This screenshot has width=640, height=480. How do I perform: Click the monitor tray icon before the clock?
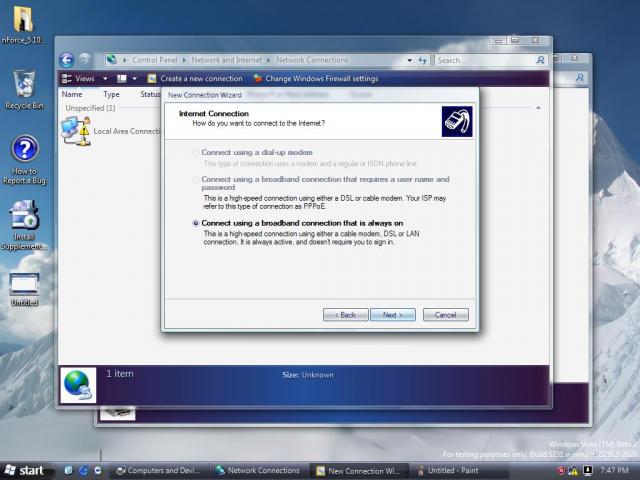click(587, 471)
